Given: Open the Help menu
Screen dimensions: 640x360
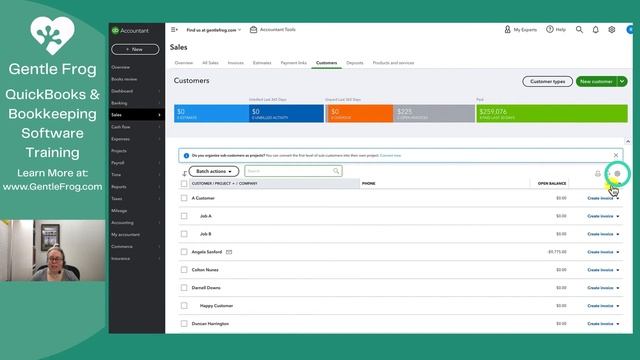Looking at the screenshot, I should tap(556, 30).
